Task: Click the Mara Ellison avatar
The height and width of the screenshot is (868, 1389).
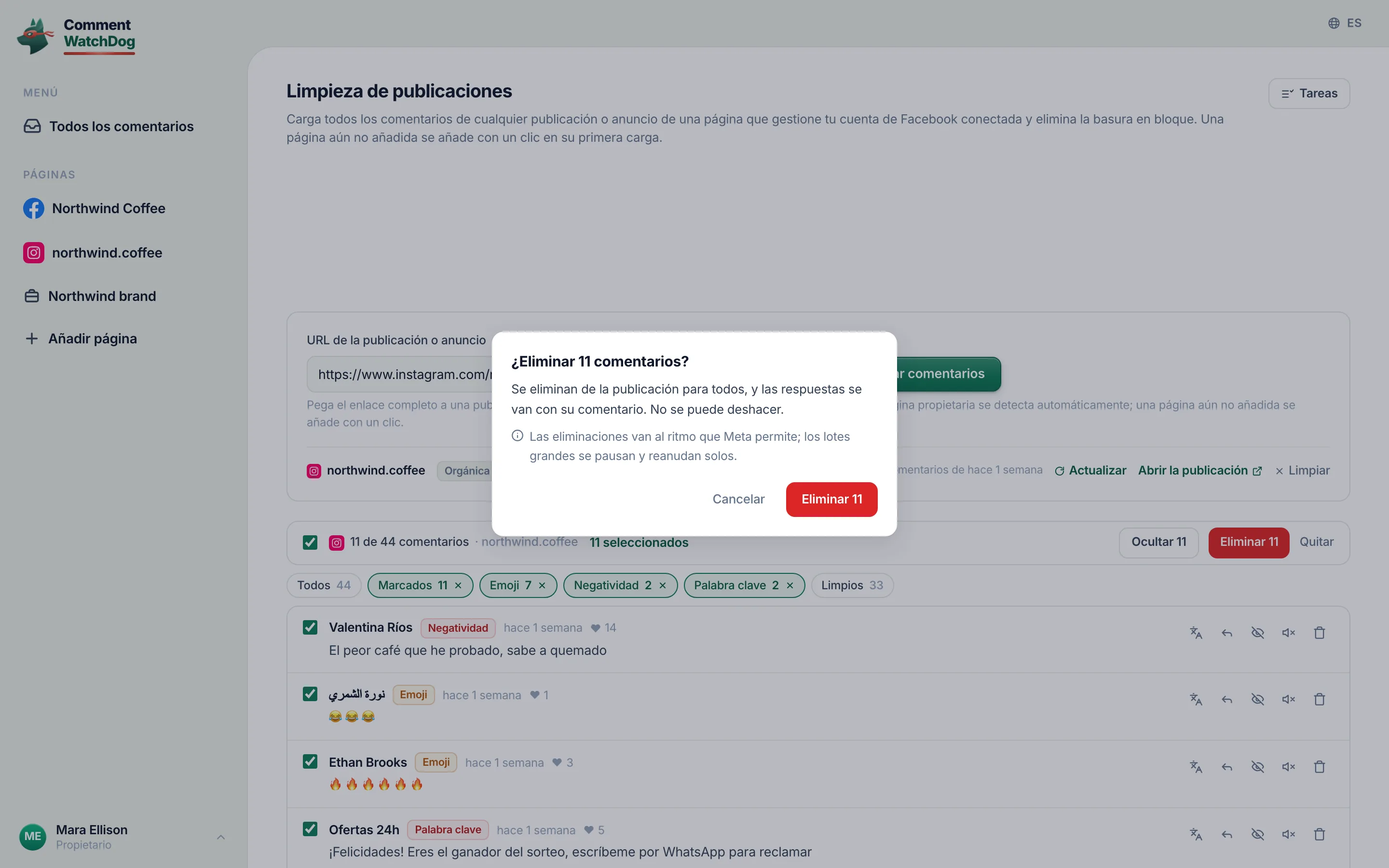Action: pos(33,837)
